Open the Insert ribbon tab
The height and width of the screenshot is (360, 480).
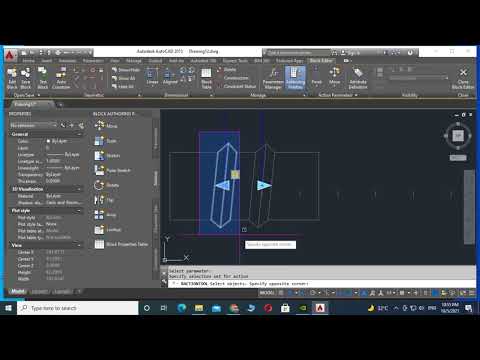46,61
